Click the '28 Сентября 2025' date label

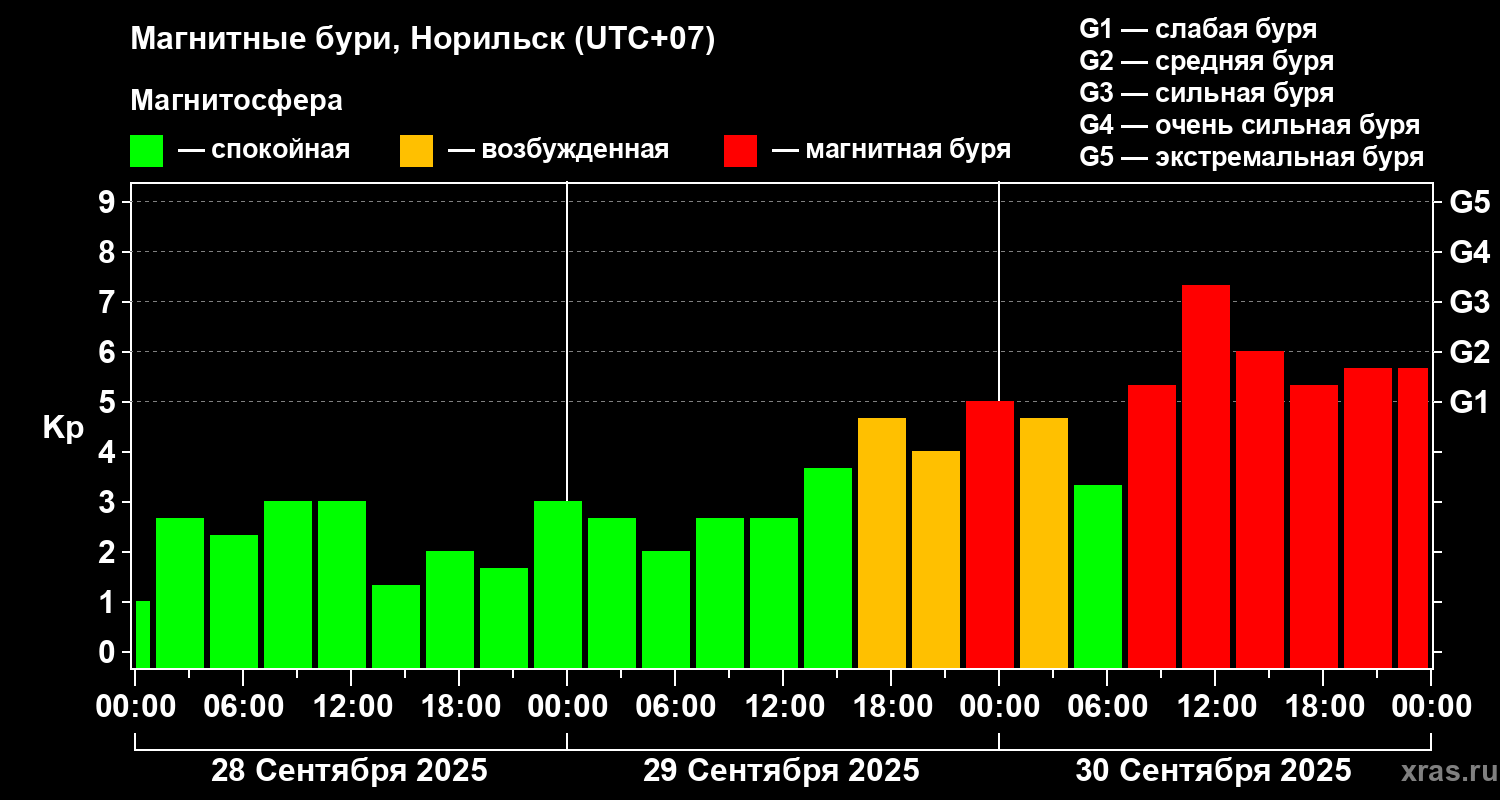click(349, 771)
